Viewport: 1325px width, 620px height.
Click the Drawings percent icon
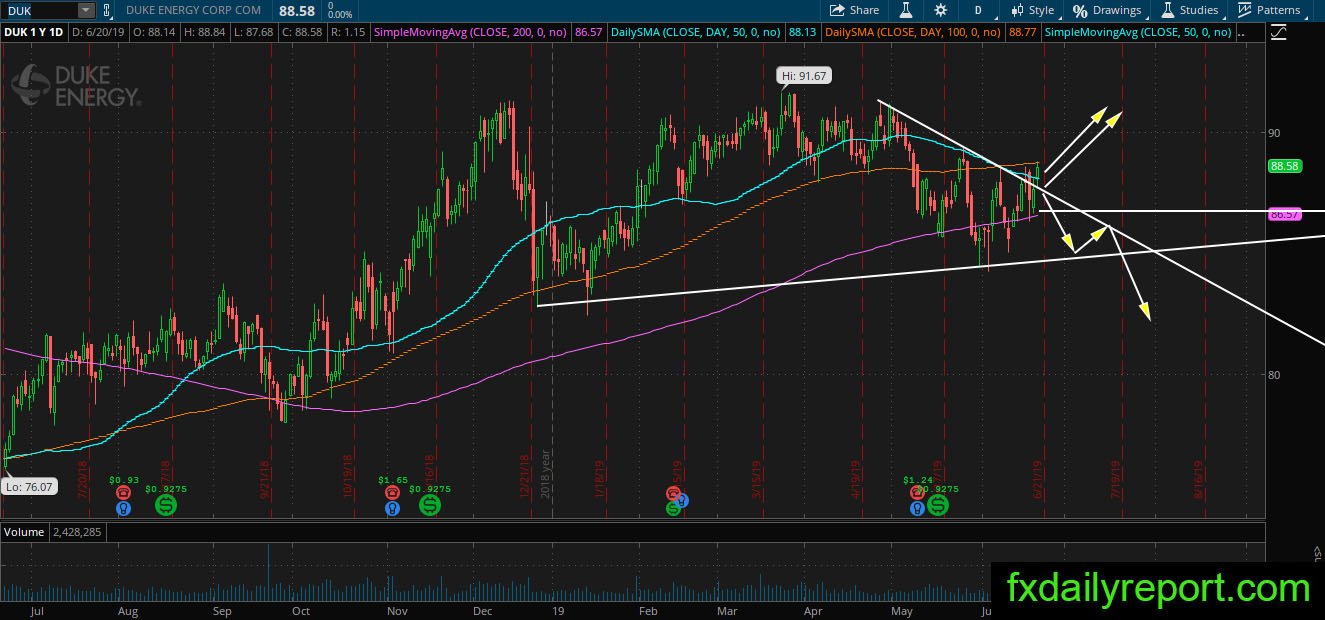(1080, 10)
